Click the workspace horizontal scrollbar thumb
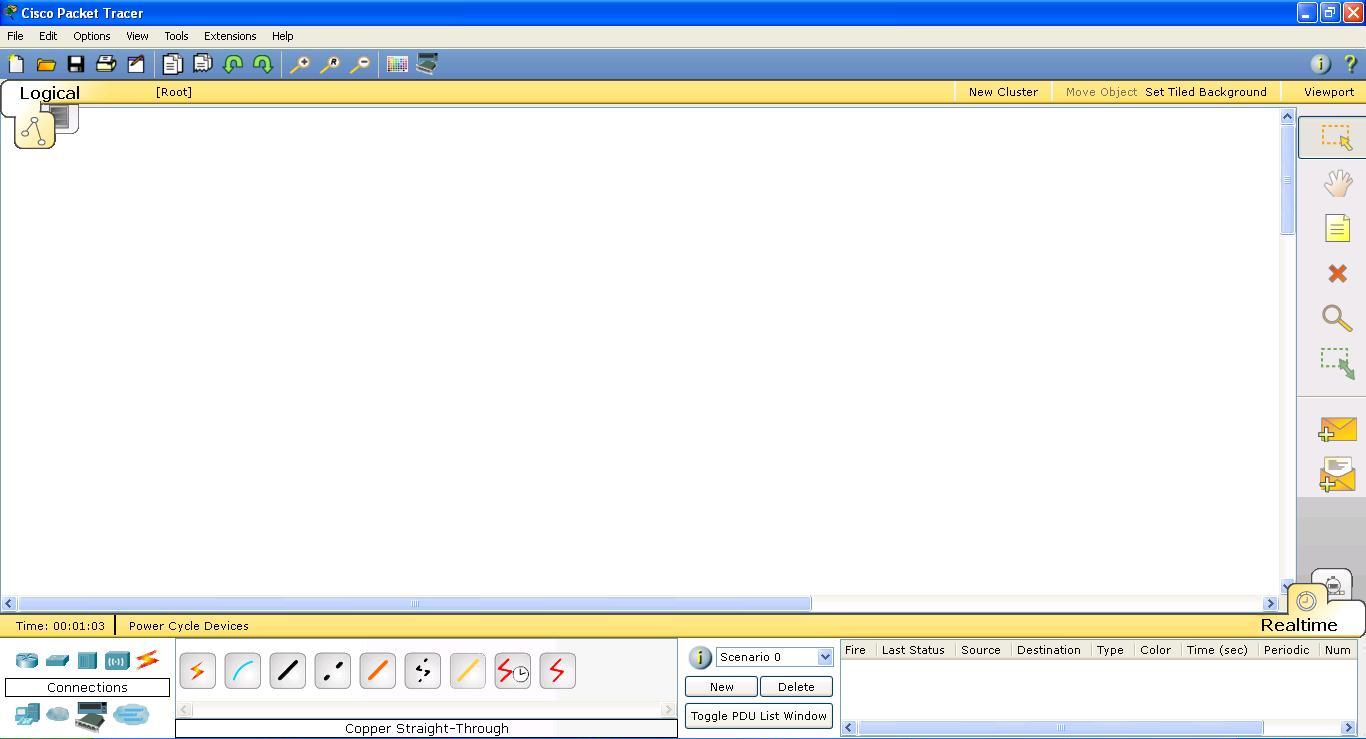 click(415, 604)
